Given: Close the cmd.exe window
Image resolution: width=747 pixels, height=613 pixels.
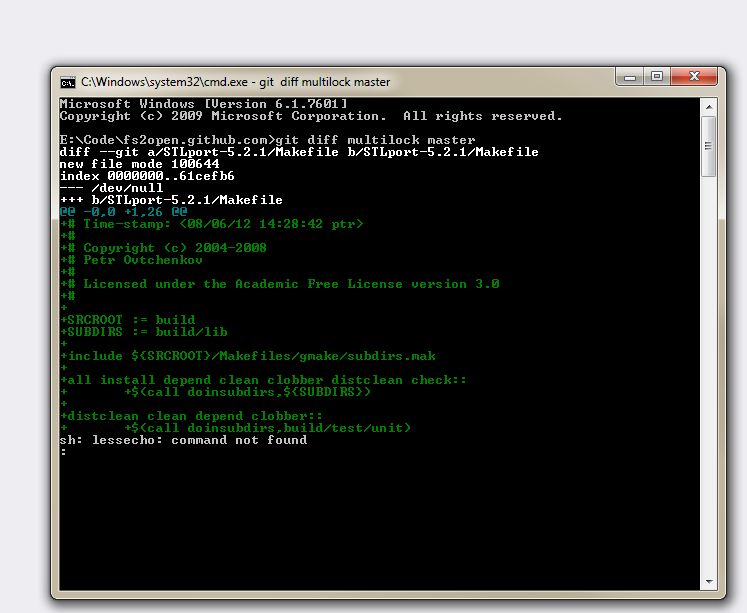Looking at the screenshot, I should pos(694,76).
